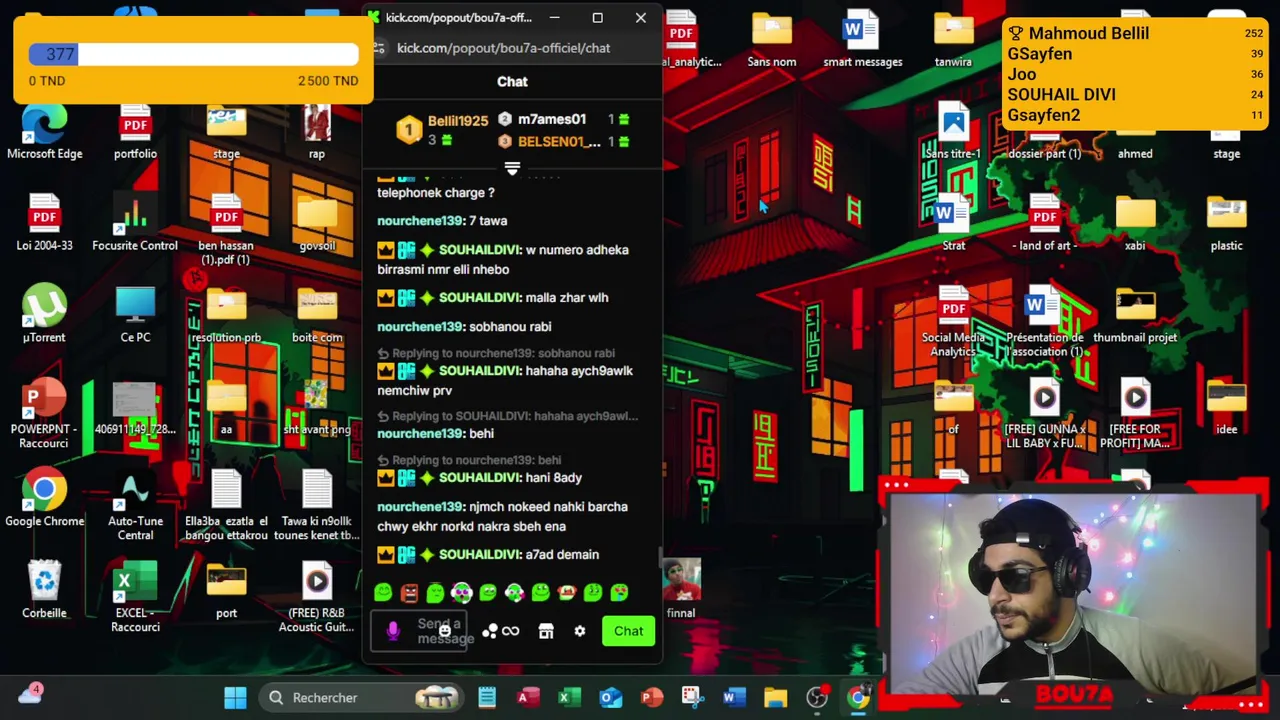Click 'Replying to nourchene139: sobhanou rabi' reference
The image size is (1280, 720).
point(496,353)
